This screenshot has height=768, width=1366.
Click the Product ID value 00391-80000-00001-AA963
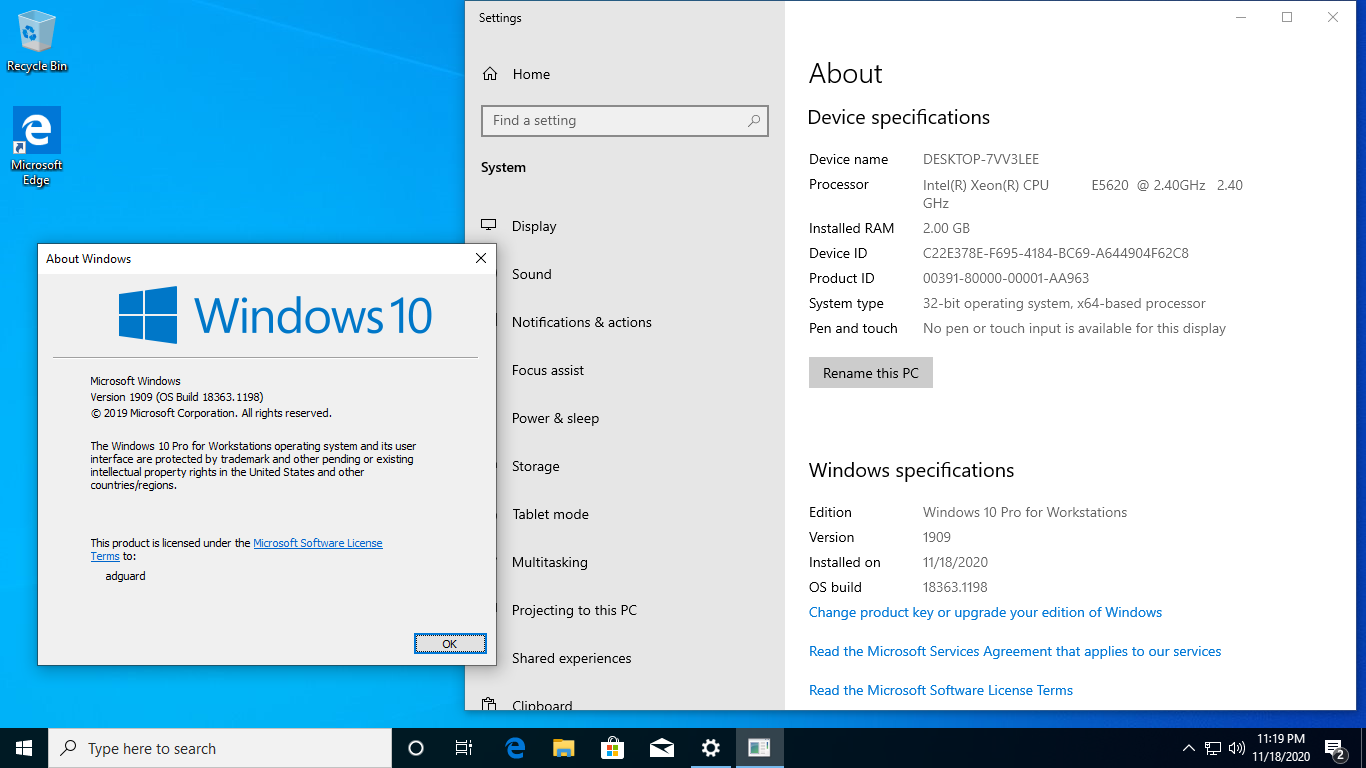tap(1006, 278)
